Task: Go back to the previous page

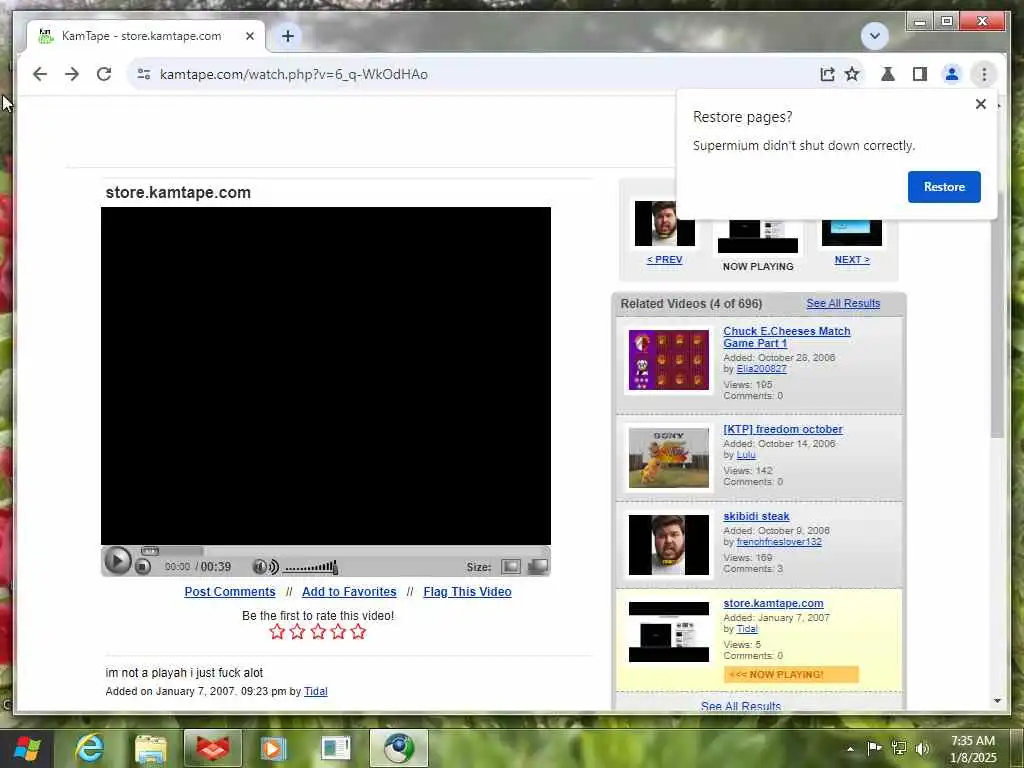Action: click(x=40, y=74)
